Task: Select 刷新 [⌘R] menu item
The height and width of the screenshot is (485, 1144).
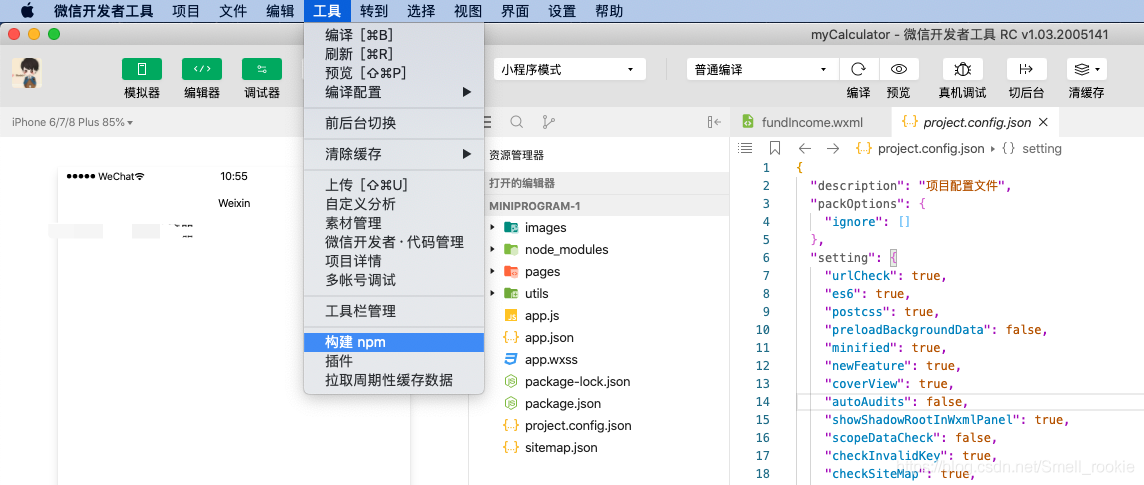Action: [x=394, y=54]
